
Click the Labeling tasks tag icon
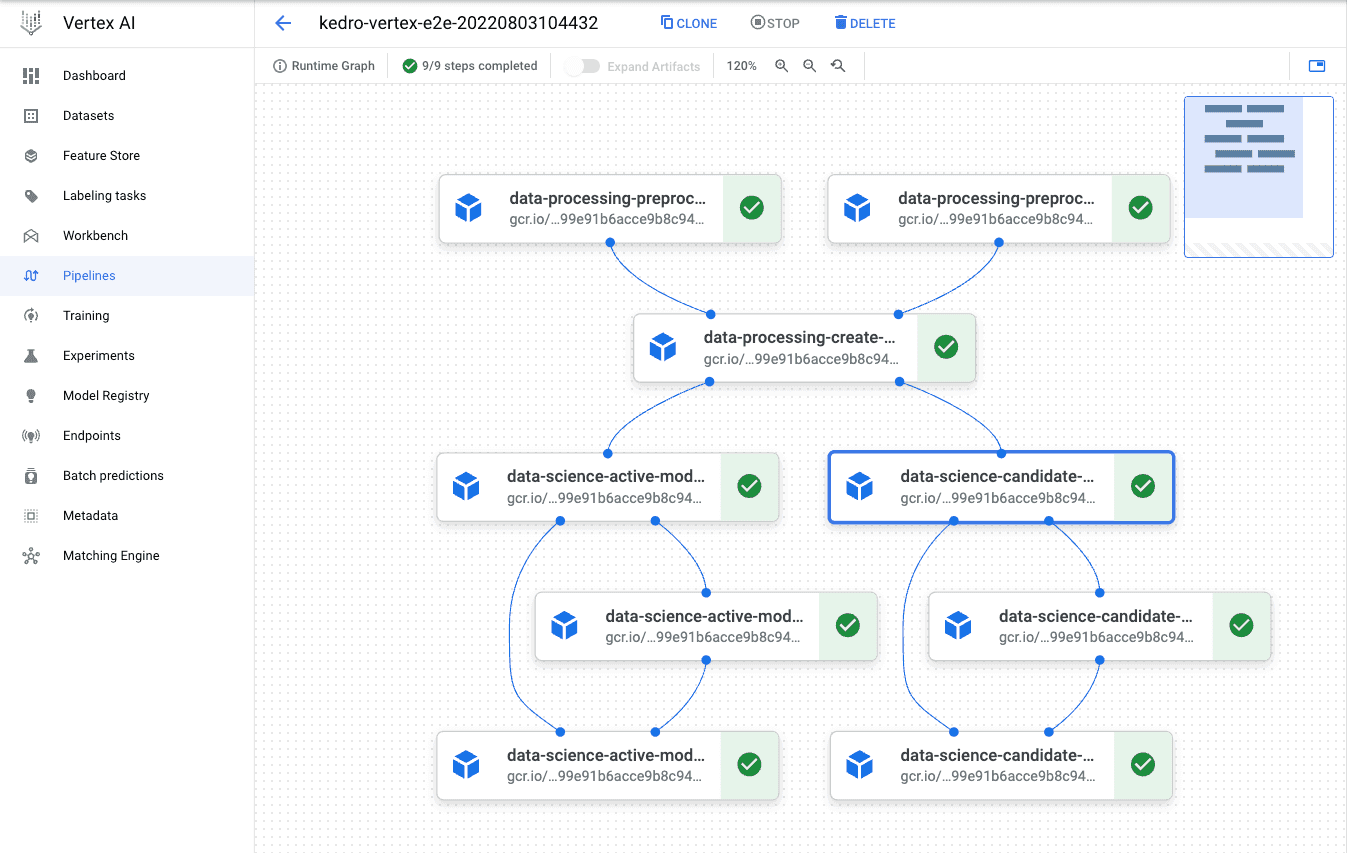[31, 196]
